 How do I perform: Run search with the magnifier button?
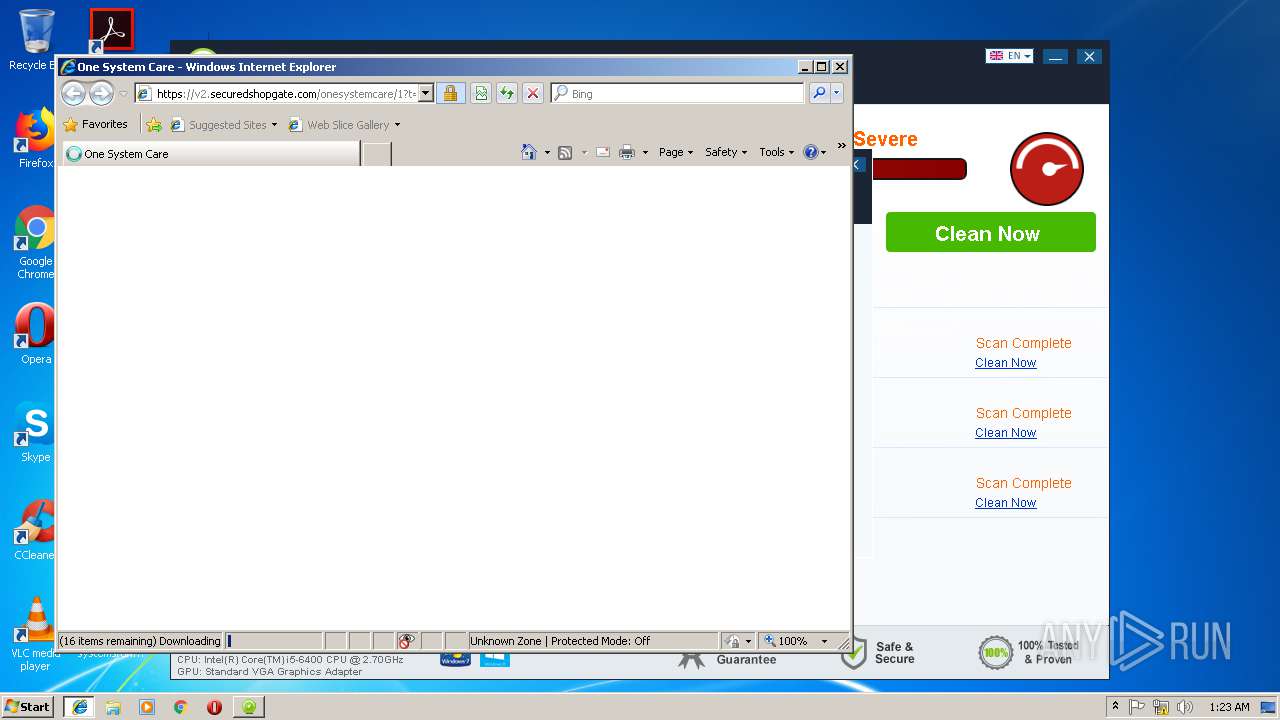tap(819, 93)
